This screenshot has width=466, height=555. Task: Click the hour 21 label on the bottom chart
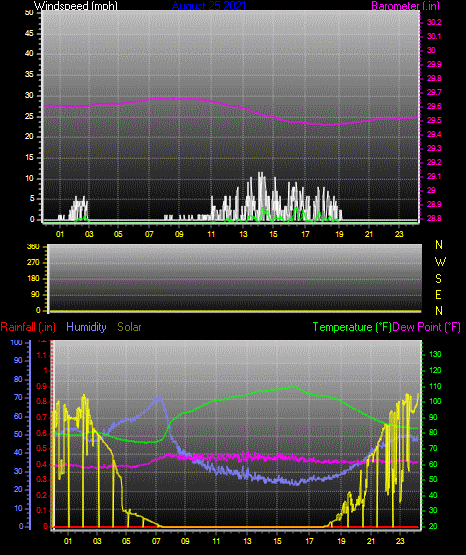pos(371,541)
